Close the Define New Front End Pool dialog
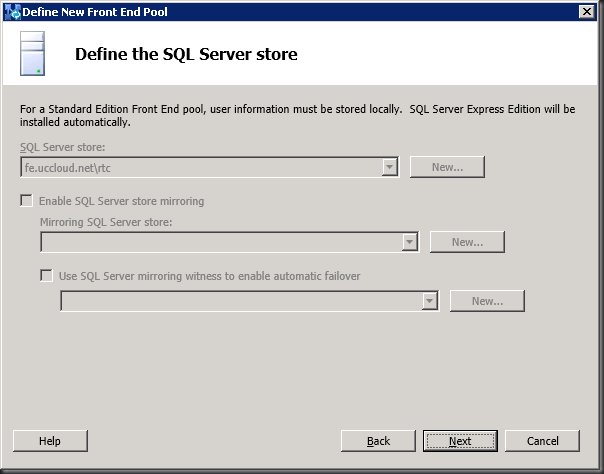 pyautogui.click(x=587, y=12)
